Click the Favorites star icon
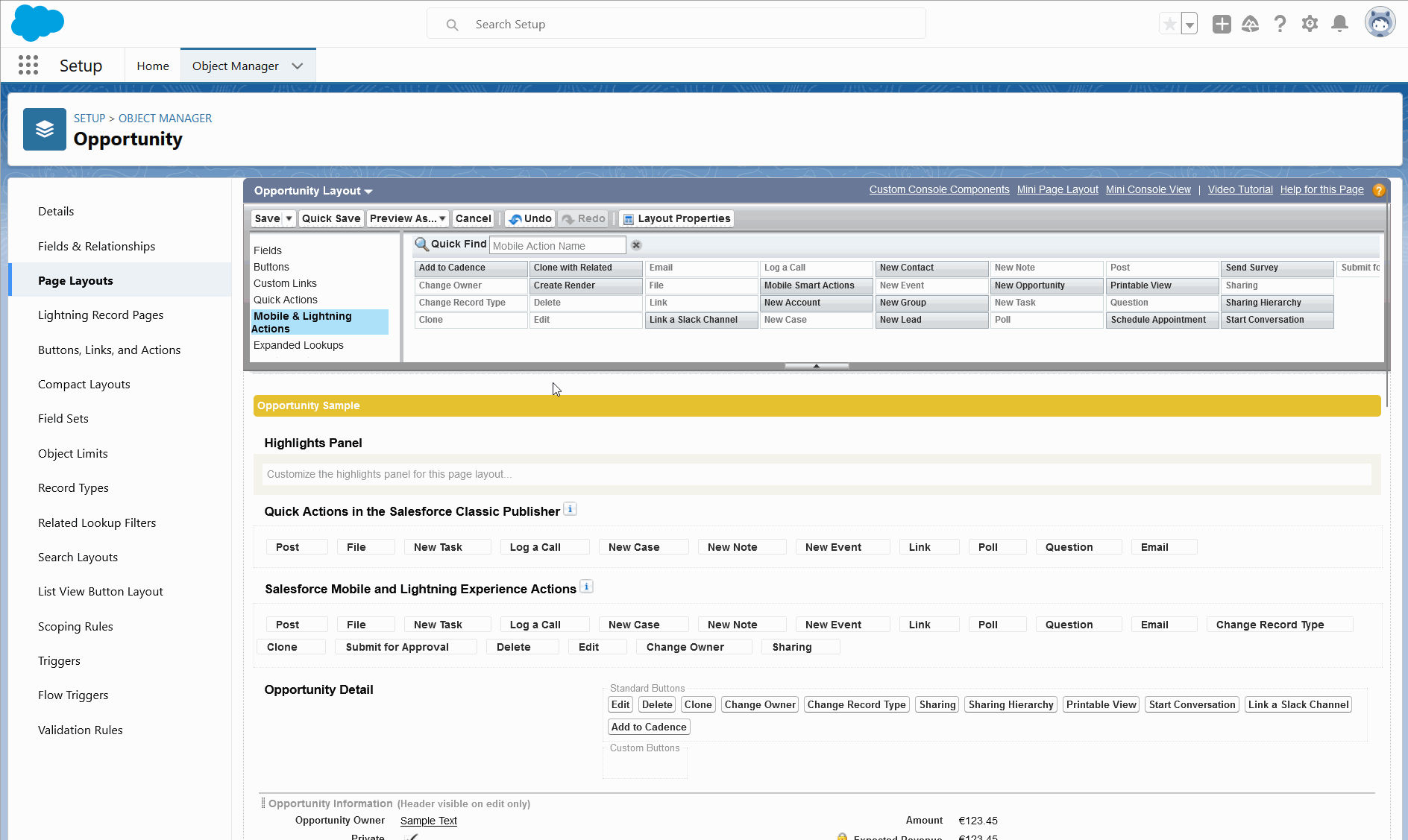Screen dimensions: 1408x840 pyautogui.click(x=1169, y=24)
